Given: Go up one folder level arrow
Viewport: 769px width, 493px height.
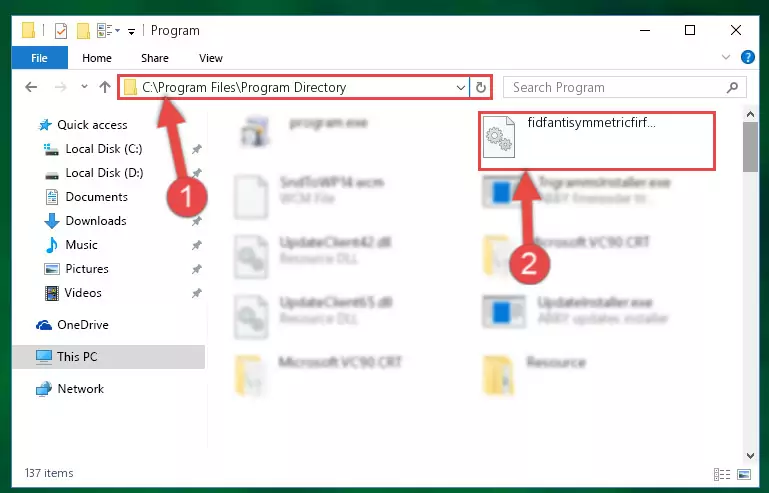Looking at the screenshot, I should [104, 87].
